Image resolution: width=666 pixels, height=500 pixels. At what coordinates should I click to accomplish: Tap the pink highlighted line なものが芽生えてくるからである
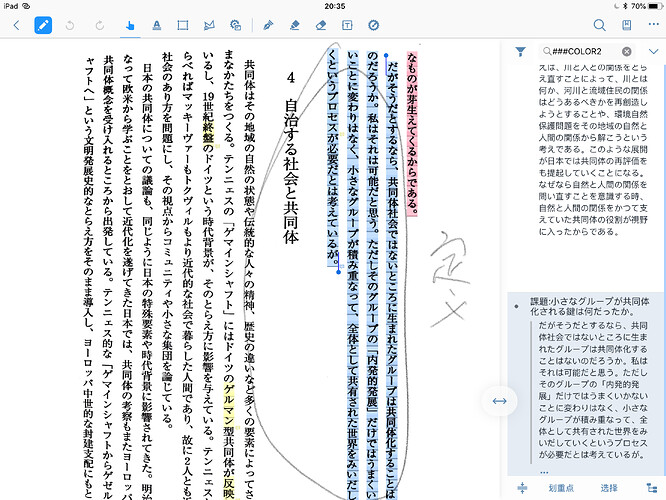click(412, 133)
